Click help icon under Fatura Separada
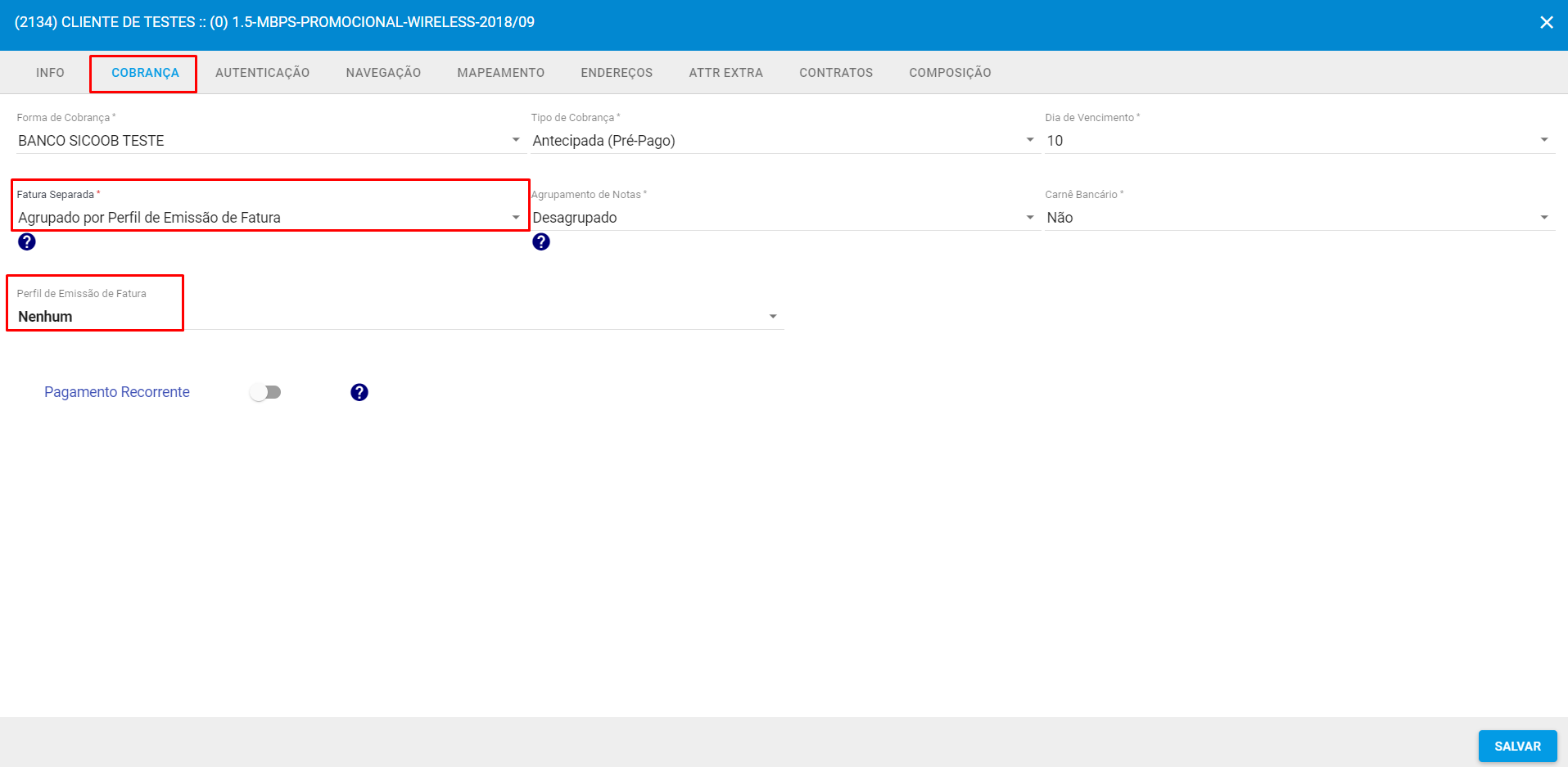 pos(27,241)
